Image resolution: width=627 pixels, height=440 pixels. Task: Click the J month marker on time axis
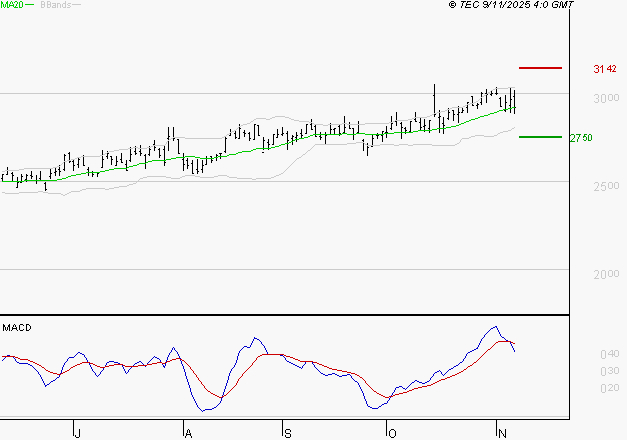[x=78, y=433]
